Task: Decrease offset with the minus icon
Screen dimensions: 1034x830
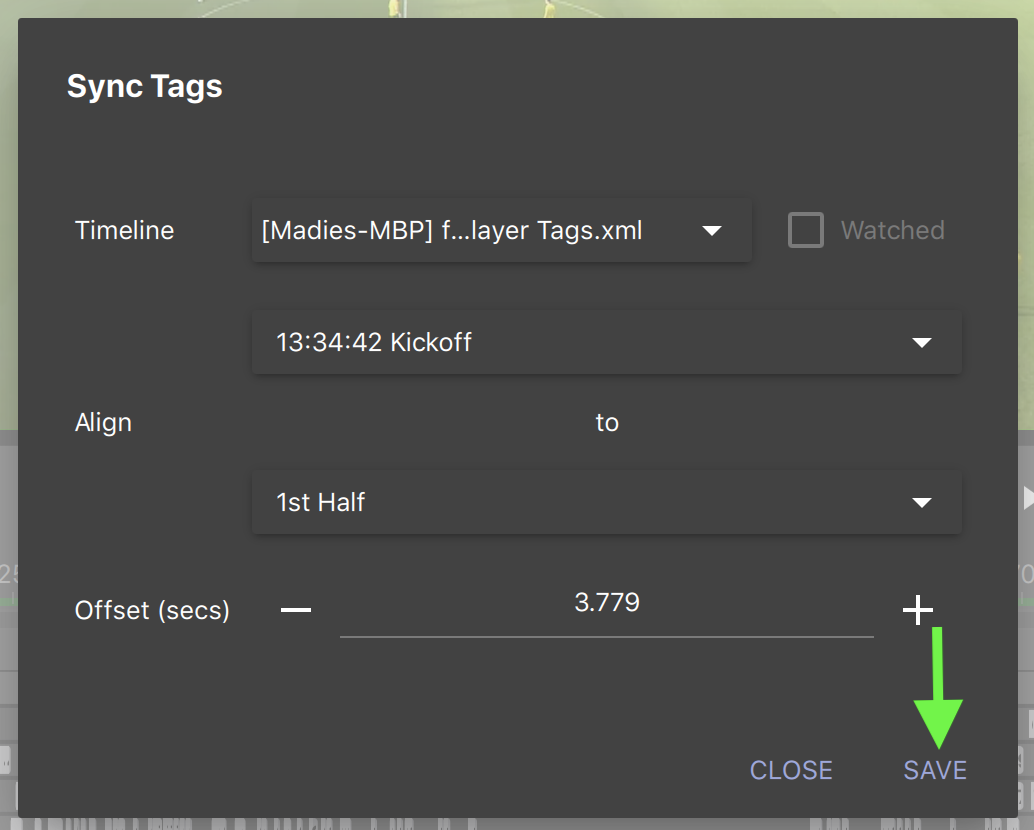Action: click(296, 610)
